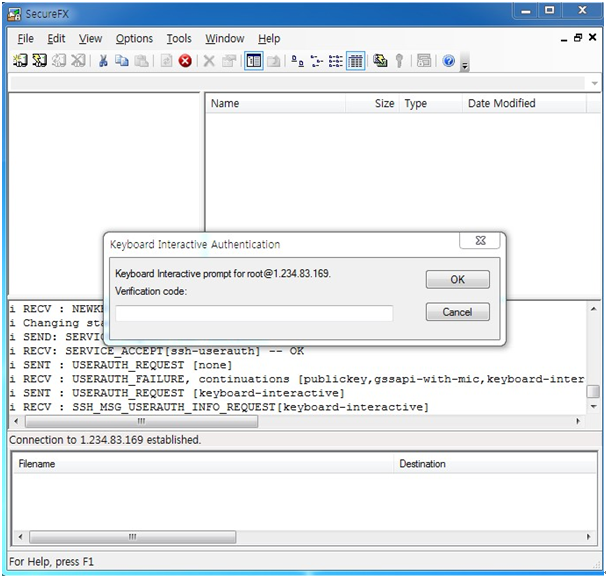
Task: Click the Connect toolbar icon
Action: tap(20, 61)
